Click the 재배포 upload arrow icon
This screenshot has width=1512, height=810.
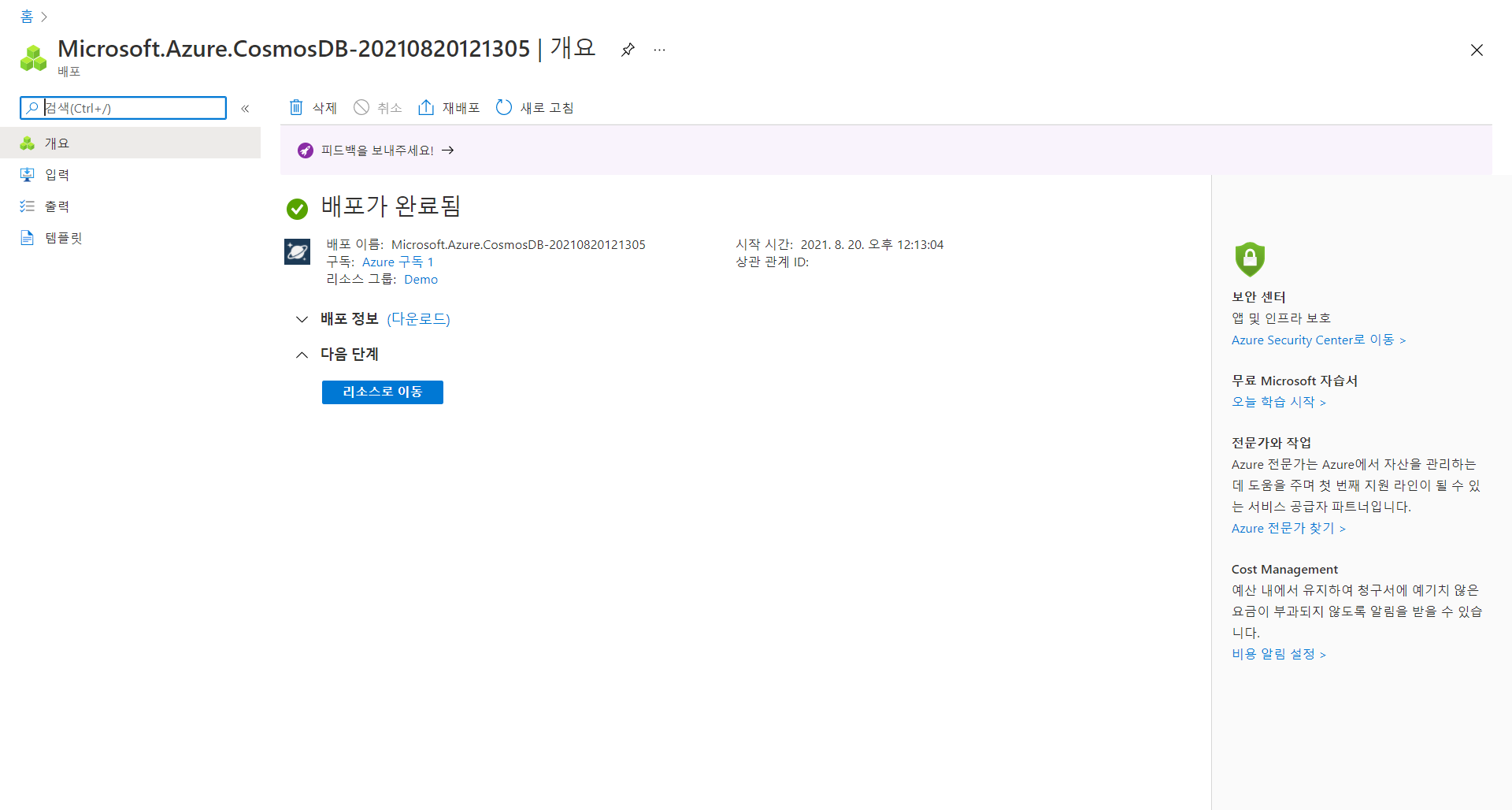(426, 107)
